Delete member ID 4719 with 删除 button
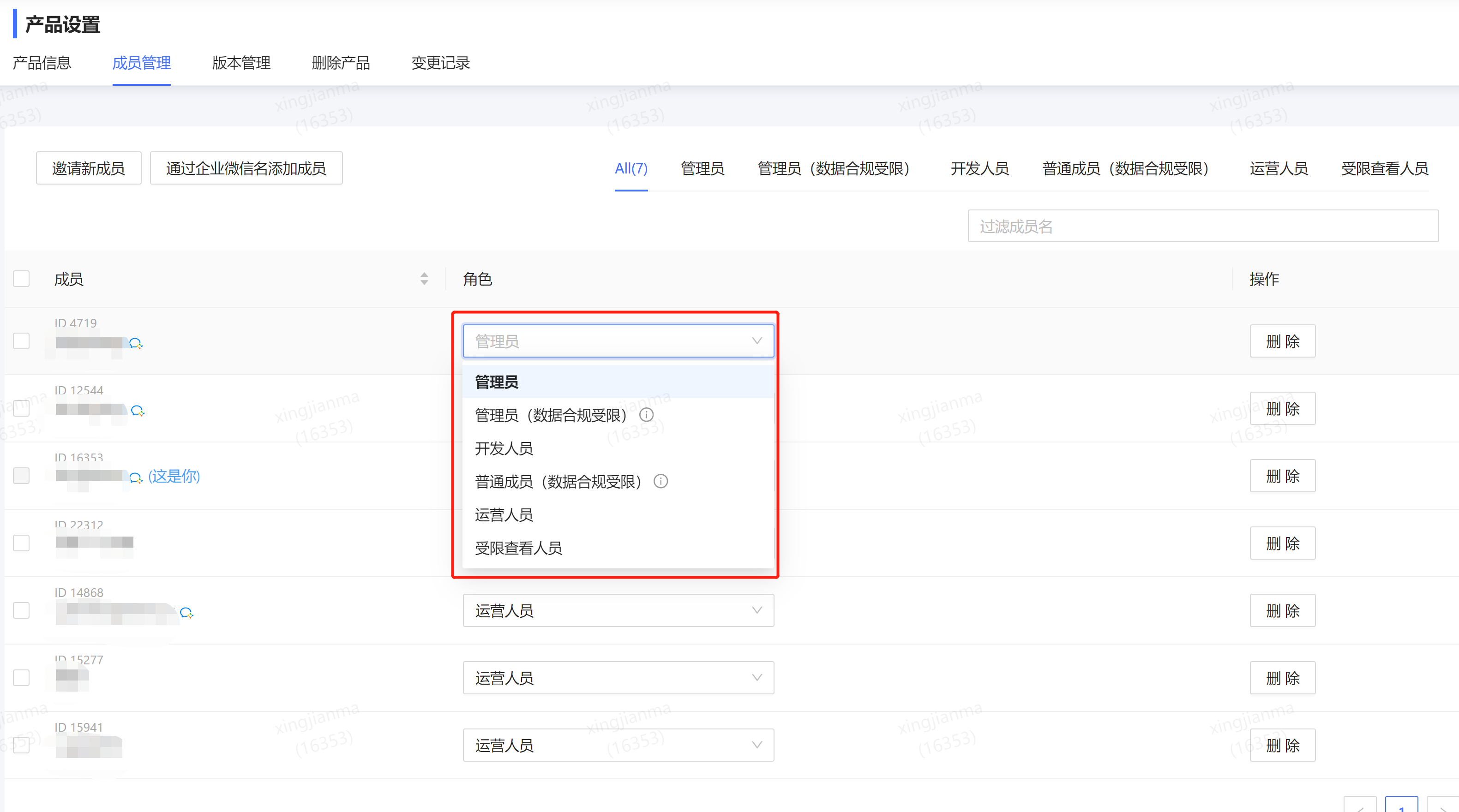This screenshot has height=812, width=1459. (1283, 341)
